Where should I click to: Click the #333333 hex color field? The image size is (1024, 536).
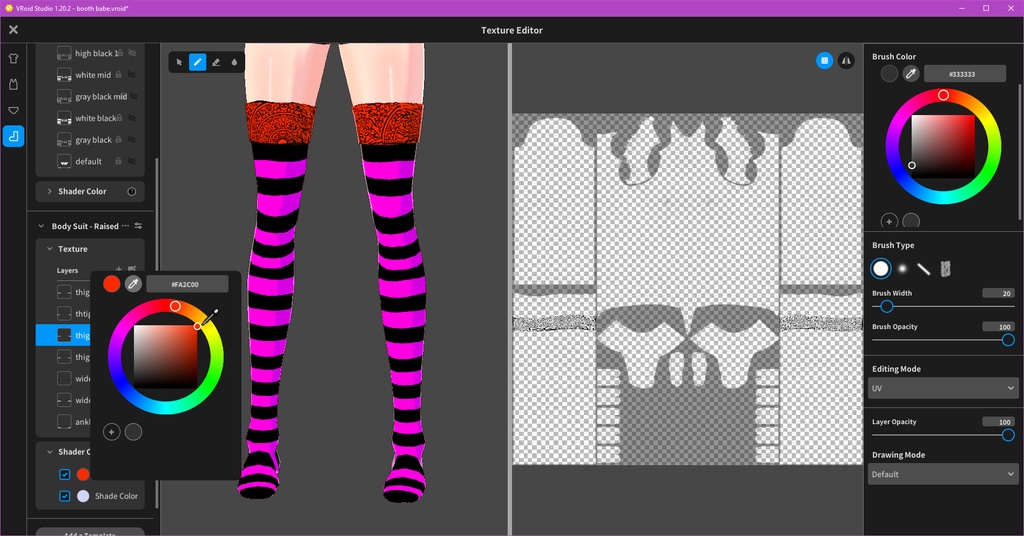[x=965, y=74]
